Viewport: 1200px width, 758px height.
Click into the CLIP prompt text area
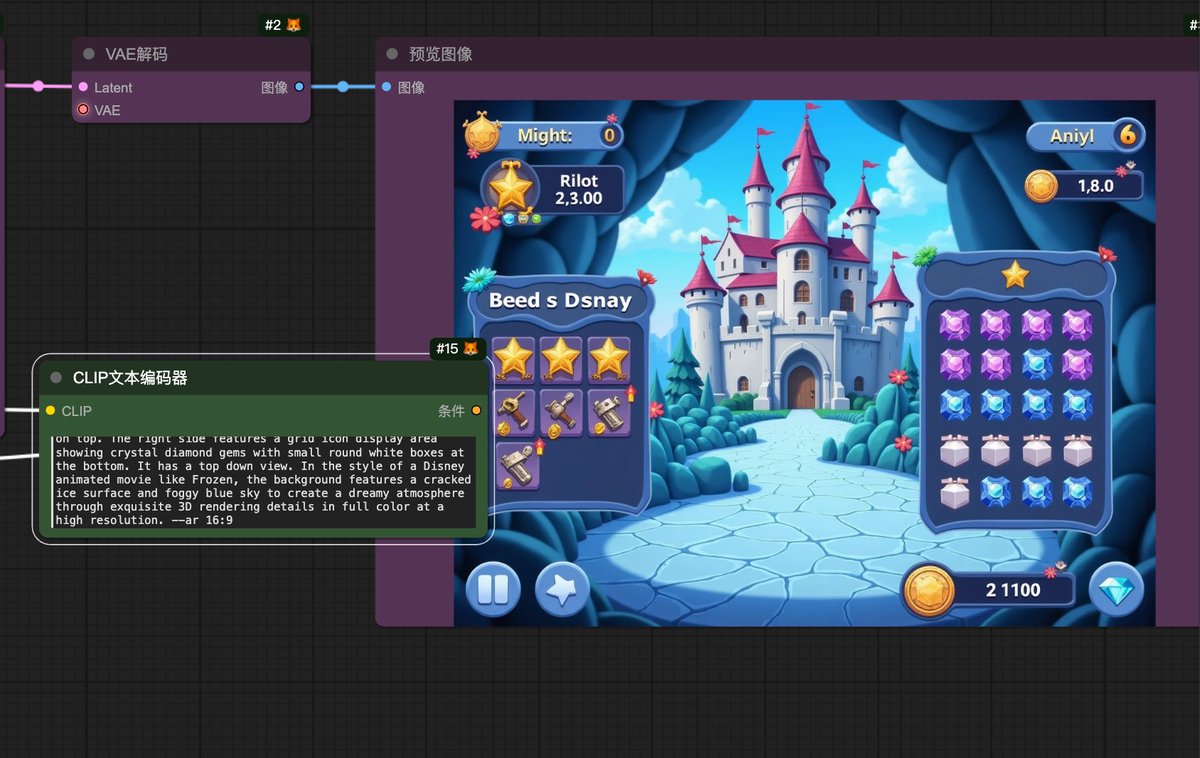[263, 481]
